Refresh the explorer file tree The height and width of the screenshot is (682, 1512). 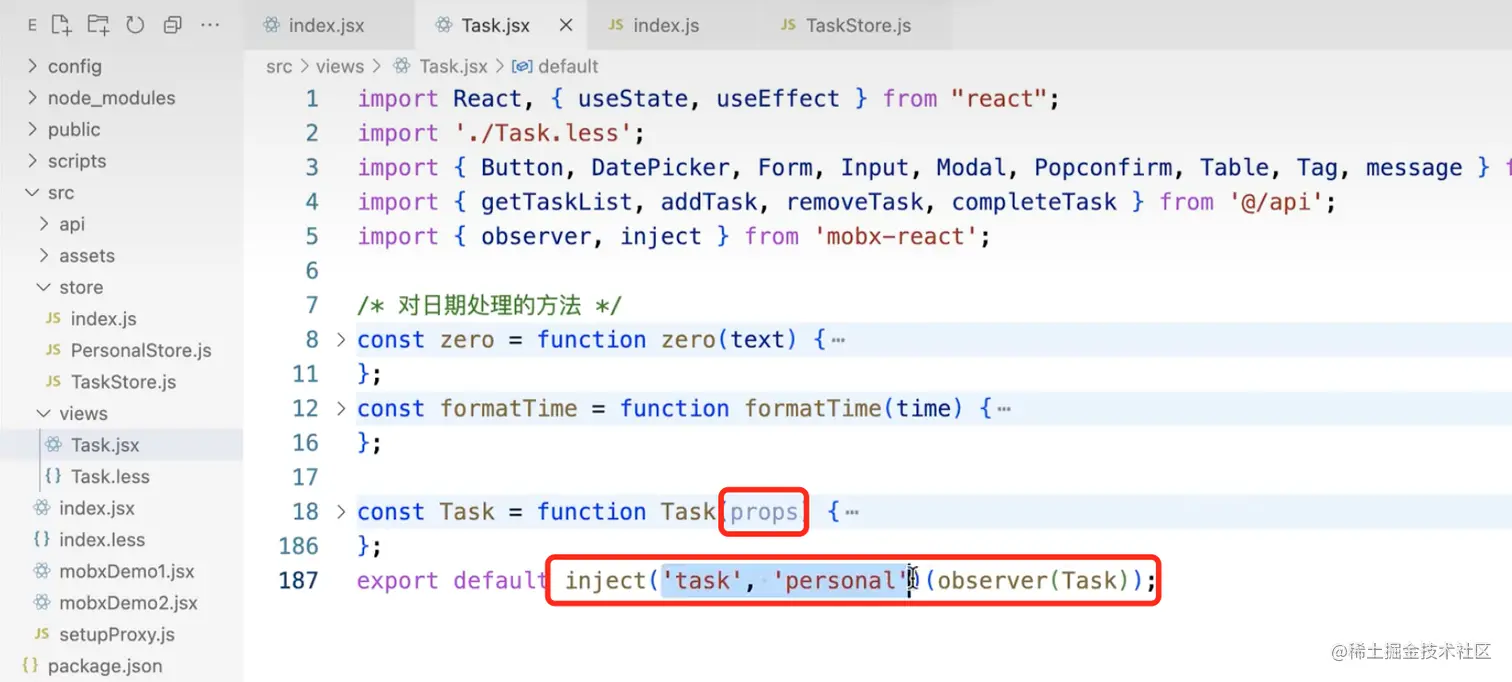135,25
